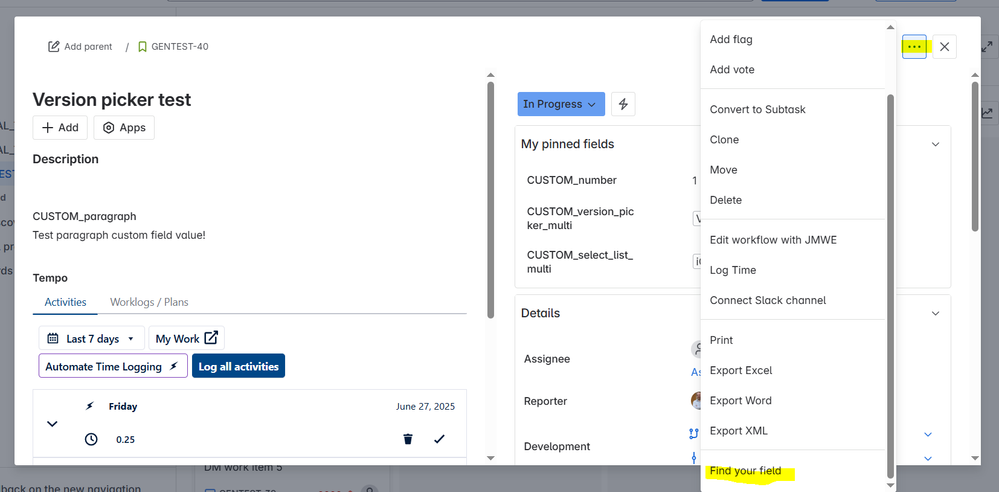Open the Last 7 days date dropdown
This screenshot has height=492, width=999.
coord(92,338)
